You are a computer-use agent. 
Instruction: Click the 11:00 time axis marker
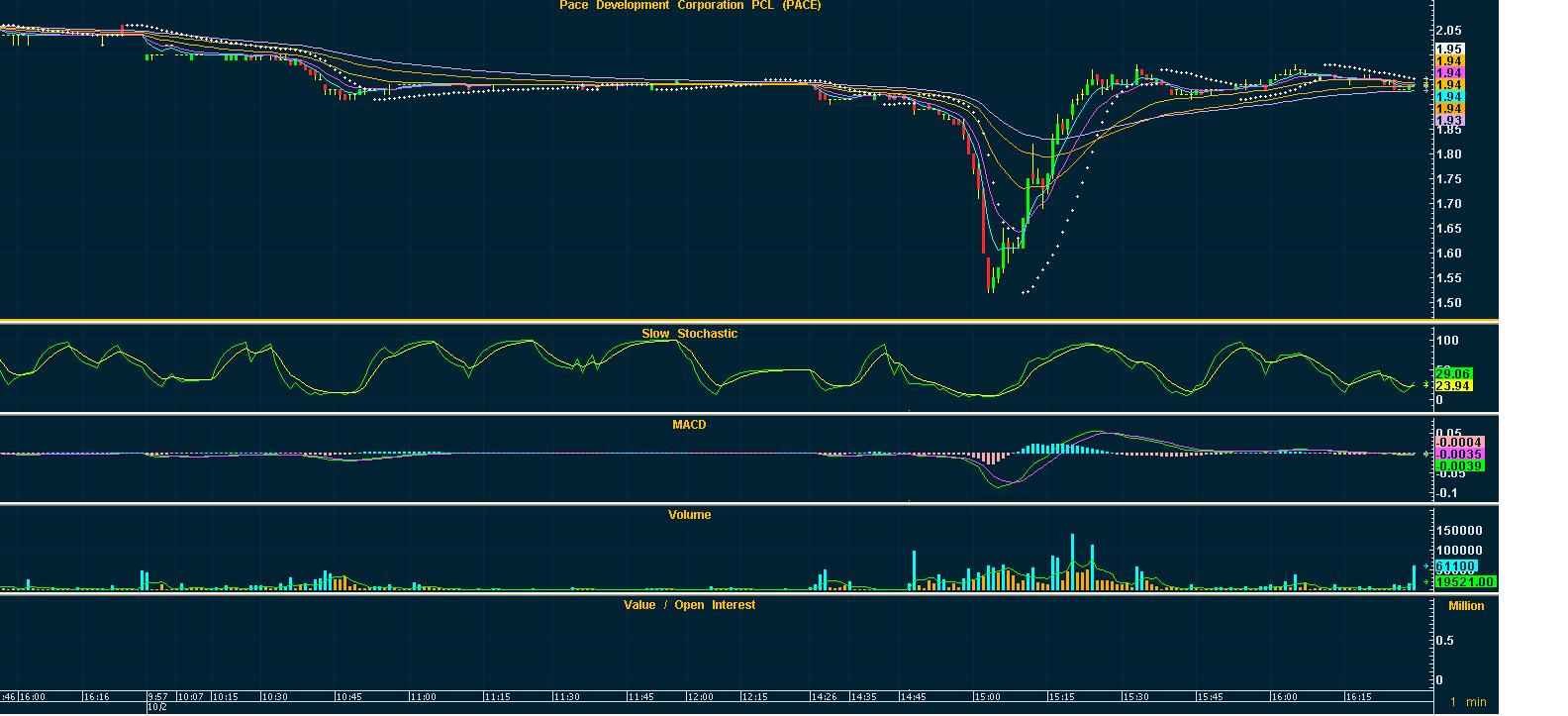[424, 697]
